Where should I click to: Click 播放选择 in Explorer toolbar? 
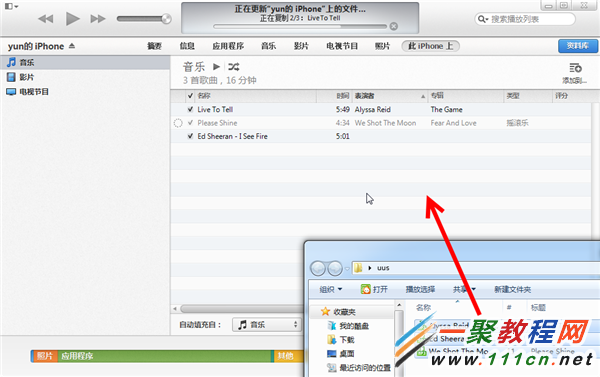420,289
